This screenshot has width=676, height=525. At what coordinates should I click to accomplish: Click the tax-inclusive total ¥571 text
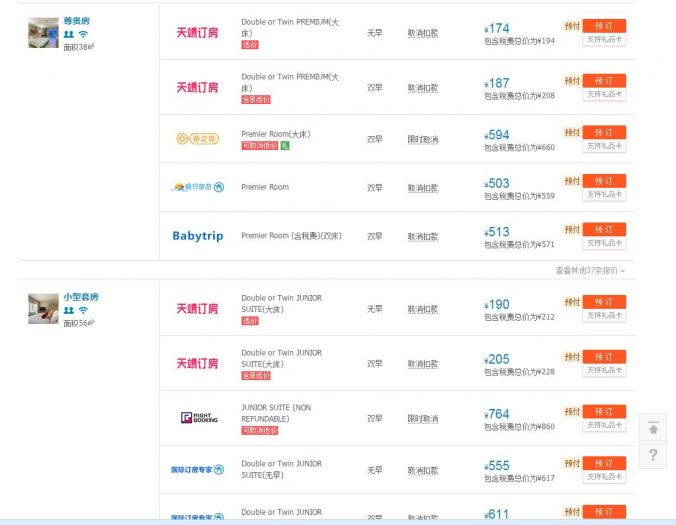[520, 244]
